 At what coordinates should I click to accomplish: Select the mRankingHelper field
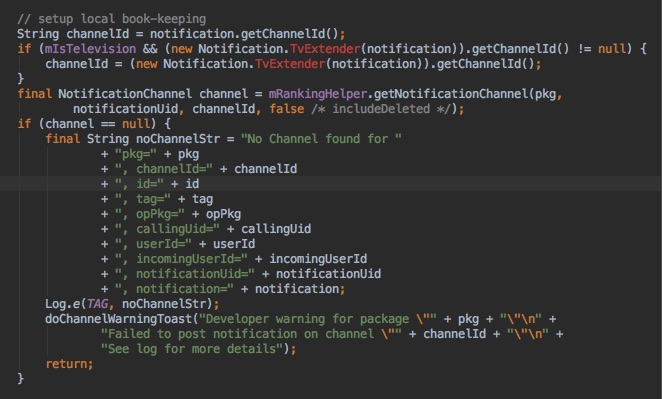tap(318, 94)
